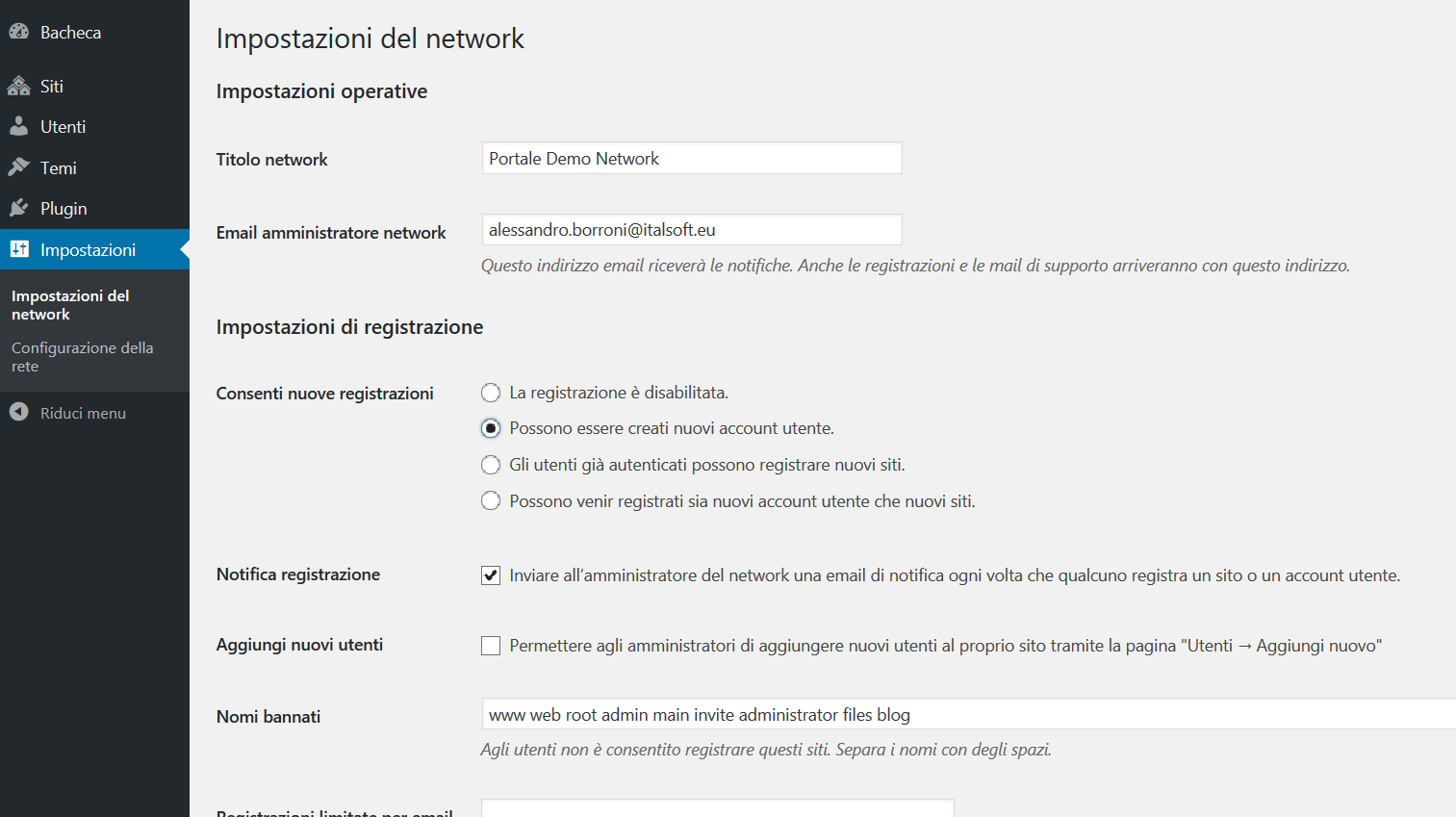Click the Nomi bannati text field
Viewport: 1456px width, 817px height.
(962, 715)
